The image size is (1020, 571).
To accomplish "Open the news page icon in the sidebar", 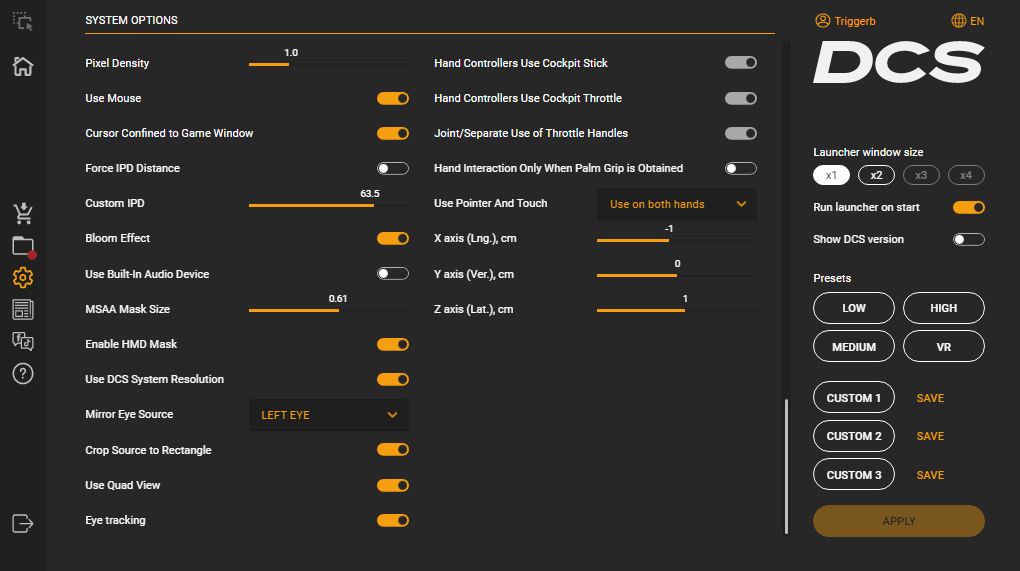I will [23, 310].
